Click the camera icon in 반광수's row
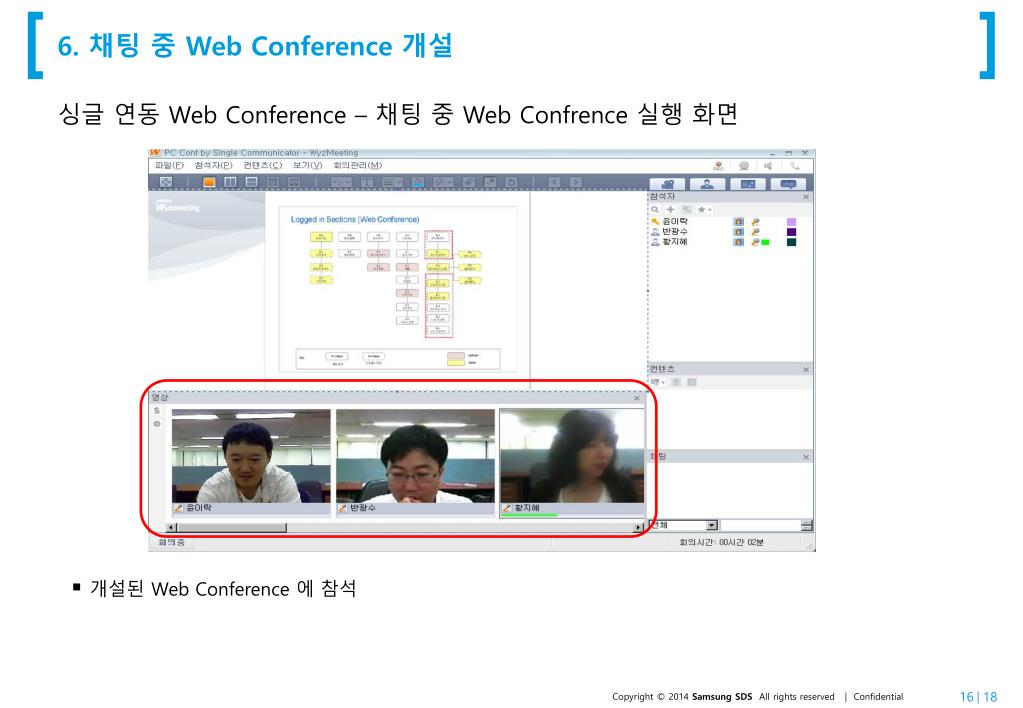Screen dimensions: 1023x708 point(739,232)
